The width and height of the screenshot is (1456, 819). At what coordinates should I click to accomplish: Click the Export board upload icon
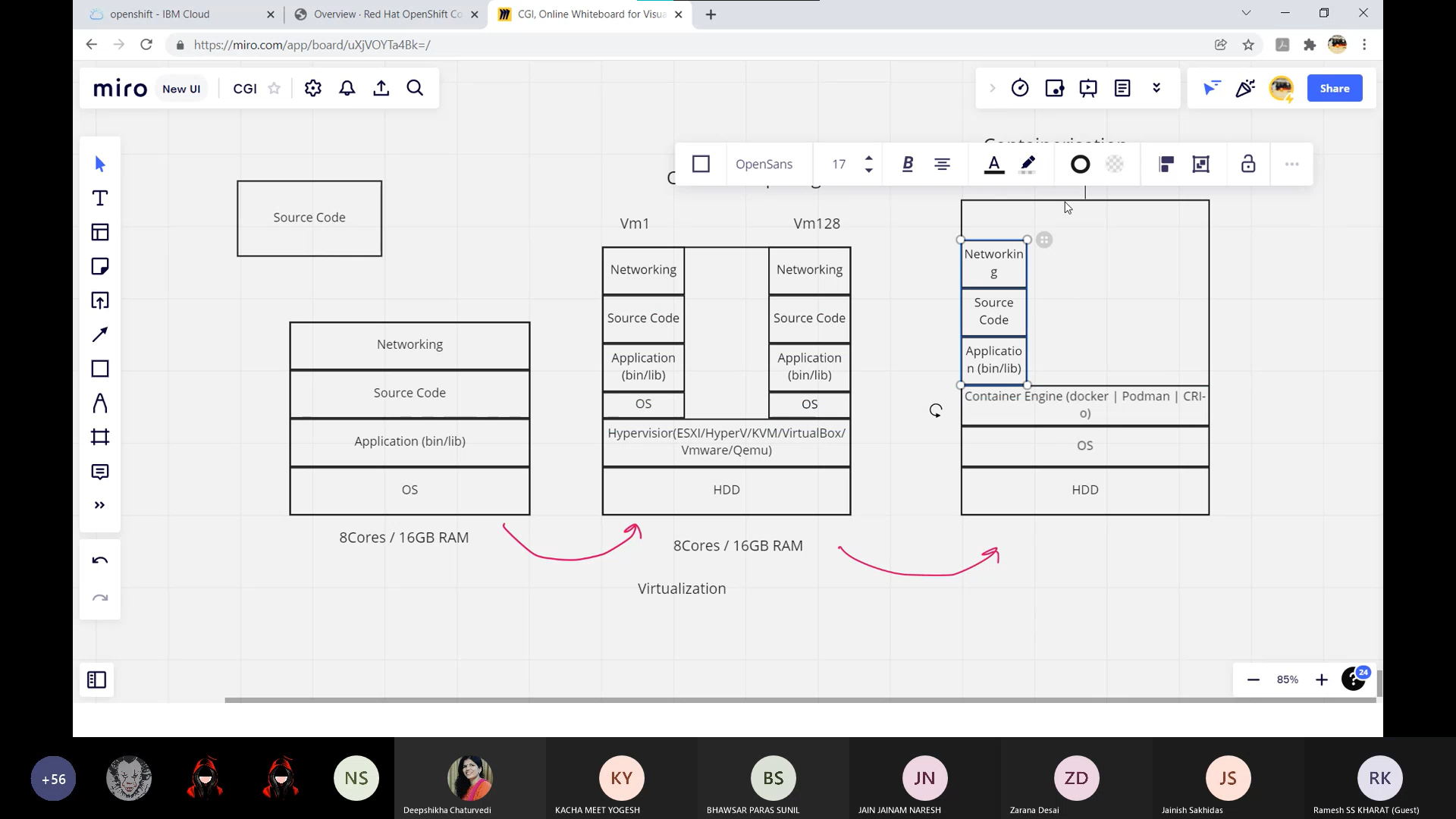[x=381, y=89]
